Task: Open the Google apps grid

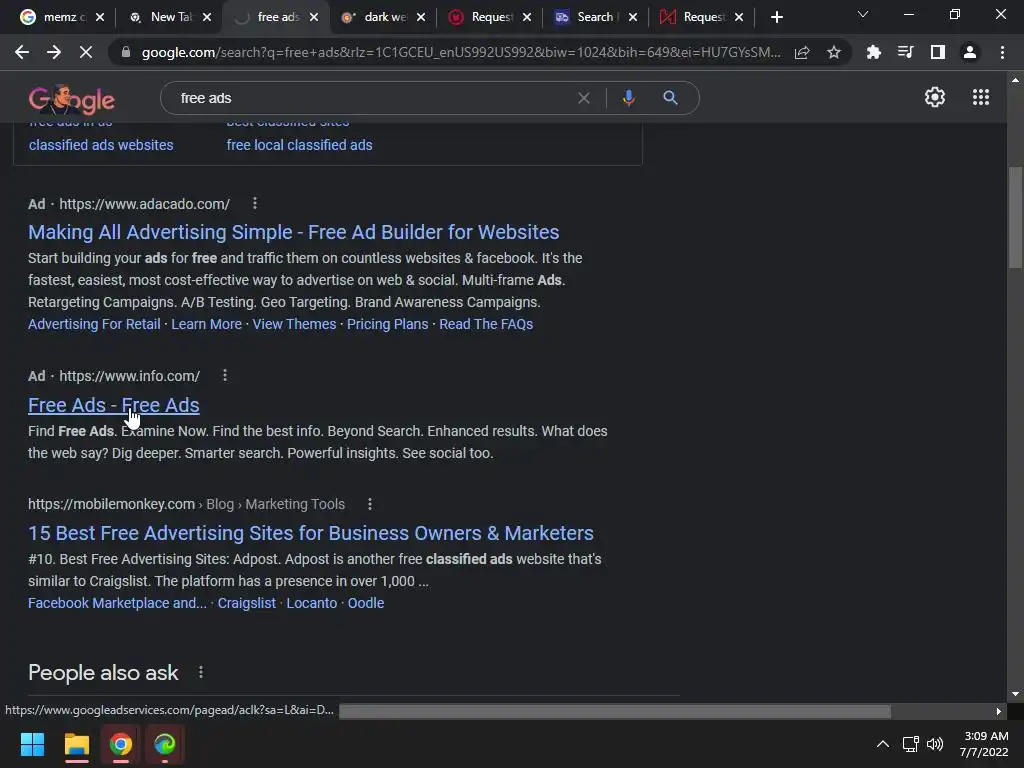Action: click(980, 97)
